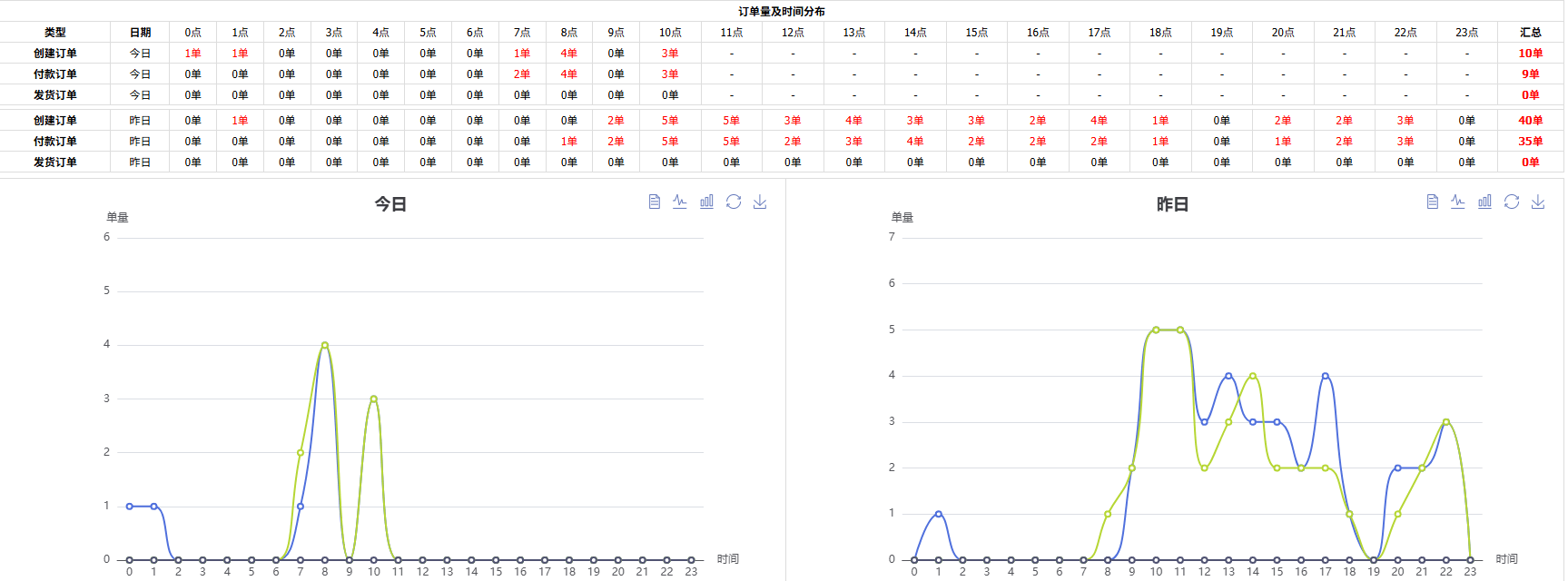This screenshot has width=1568, height=581.
Task: Click the 汇总 column header
Action: [1530, 33]
